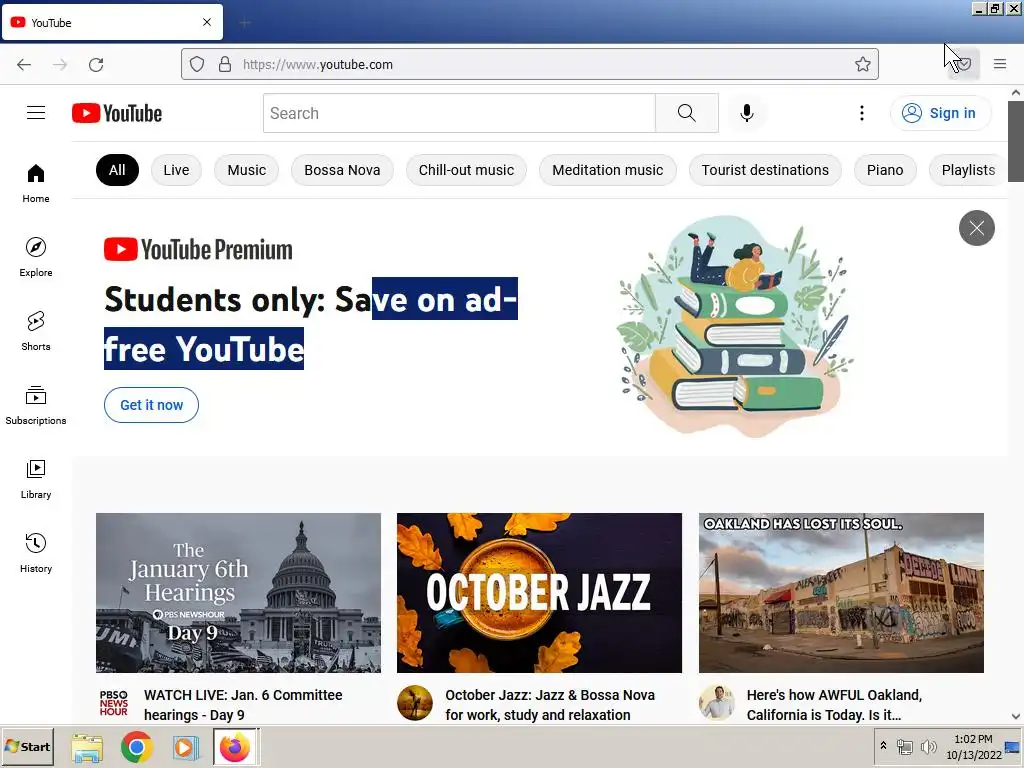Click the Save to Pocket icon
This screenshot has width=1024, height=768.
pos(964,64)
